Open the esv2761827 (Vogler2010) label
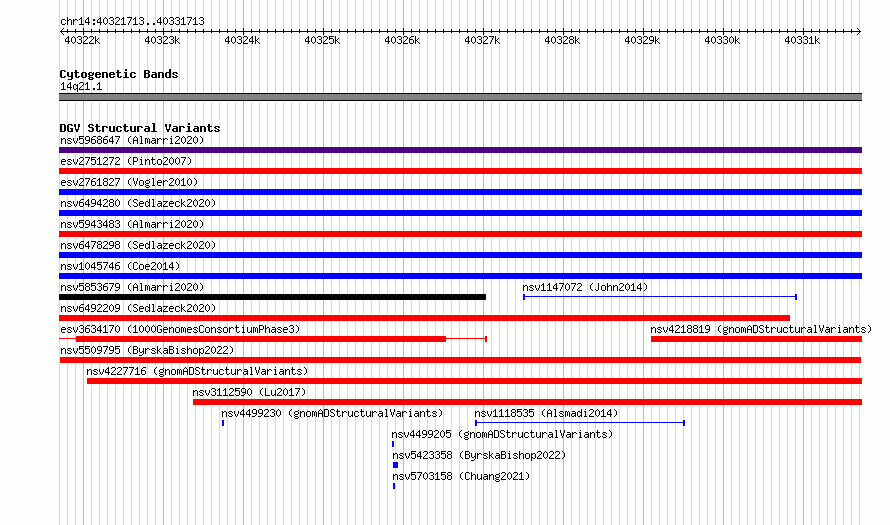The image size is (890, 525). point(129,182)
